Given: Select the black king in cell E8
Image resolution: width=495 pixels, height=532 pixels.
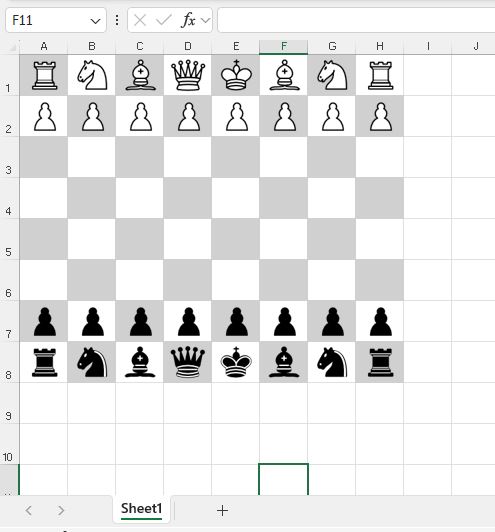Looking at the screenshot, I should (x=236, y=362).
